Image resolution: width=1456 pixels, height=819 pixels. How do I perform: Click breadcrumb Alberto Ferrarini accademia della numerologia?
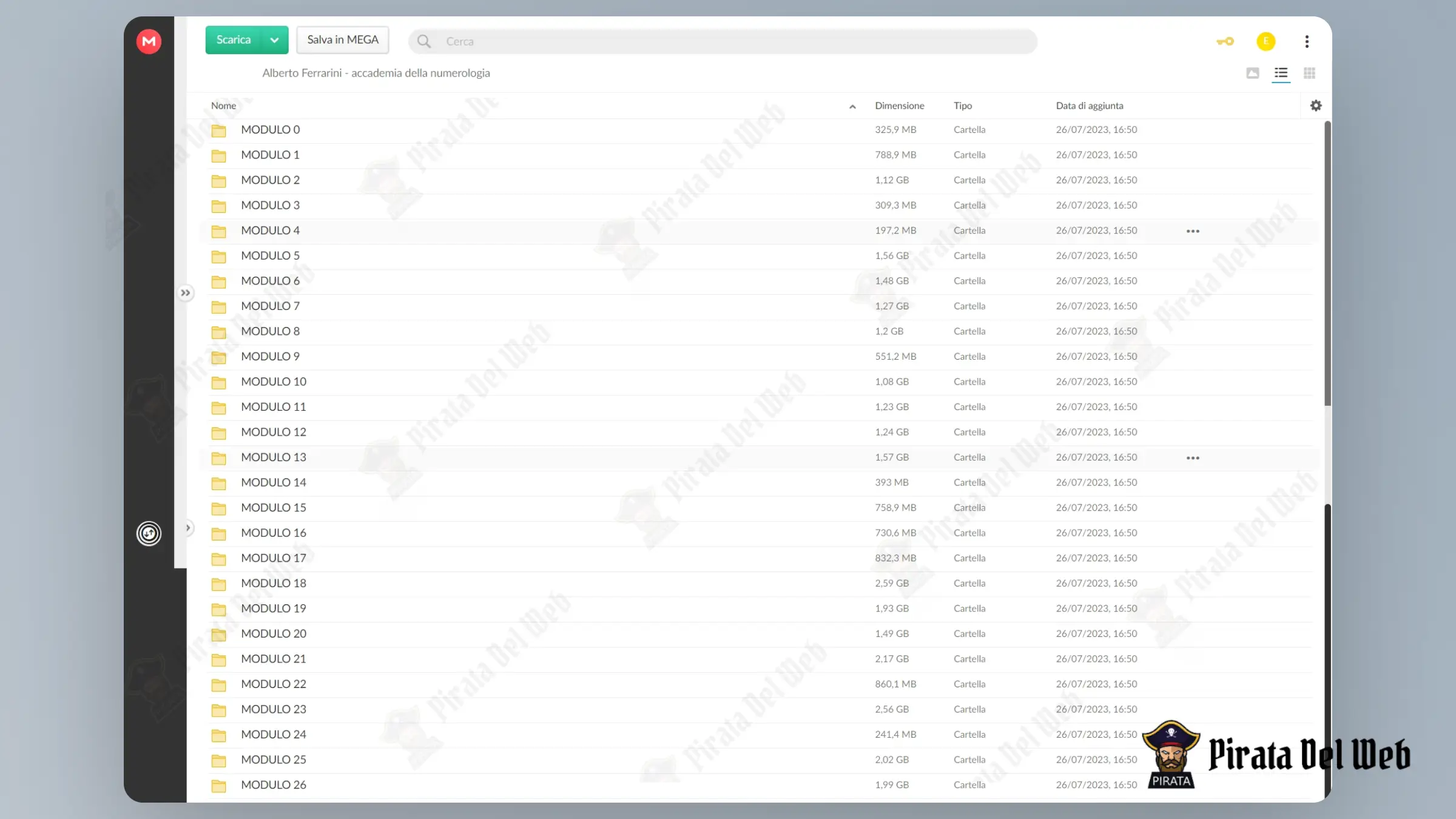[376, 73]
